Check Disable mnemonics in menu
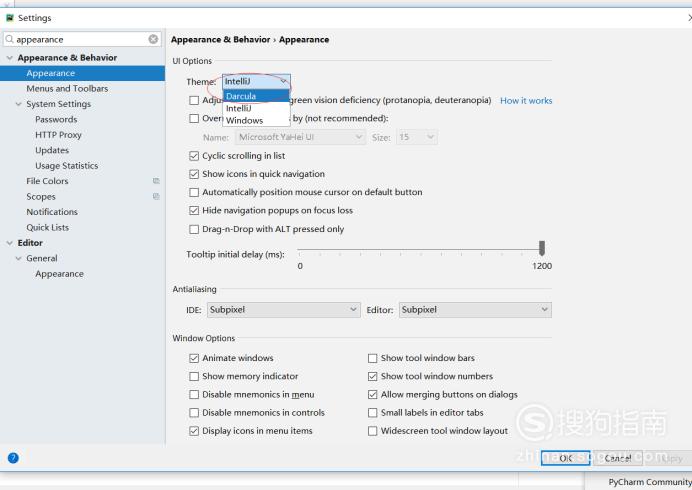Viewport: 692px width, 490px height. click(194, 394)
